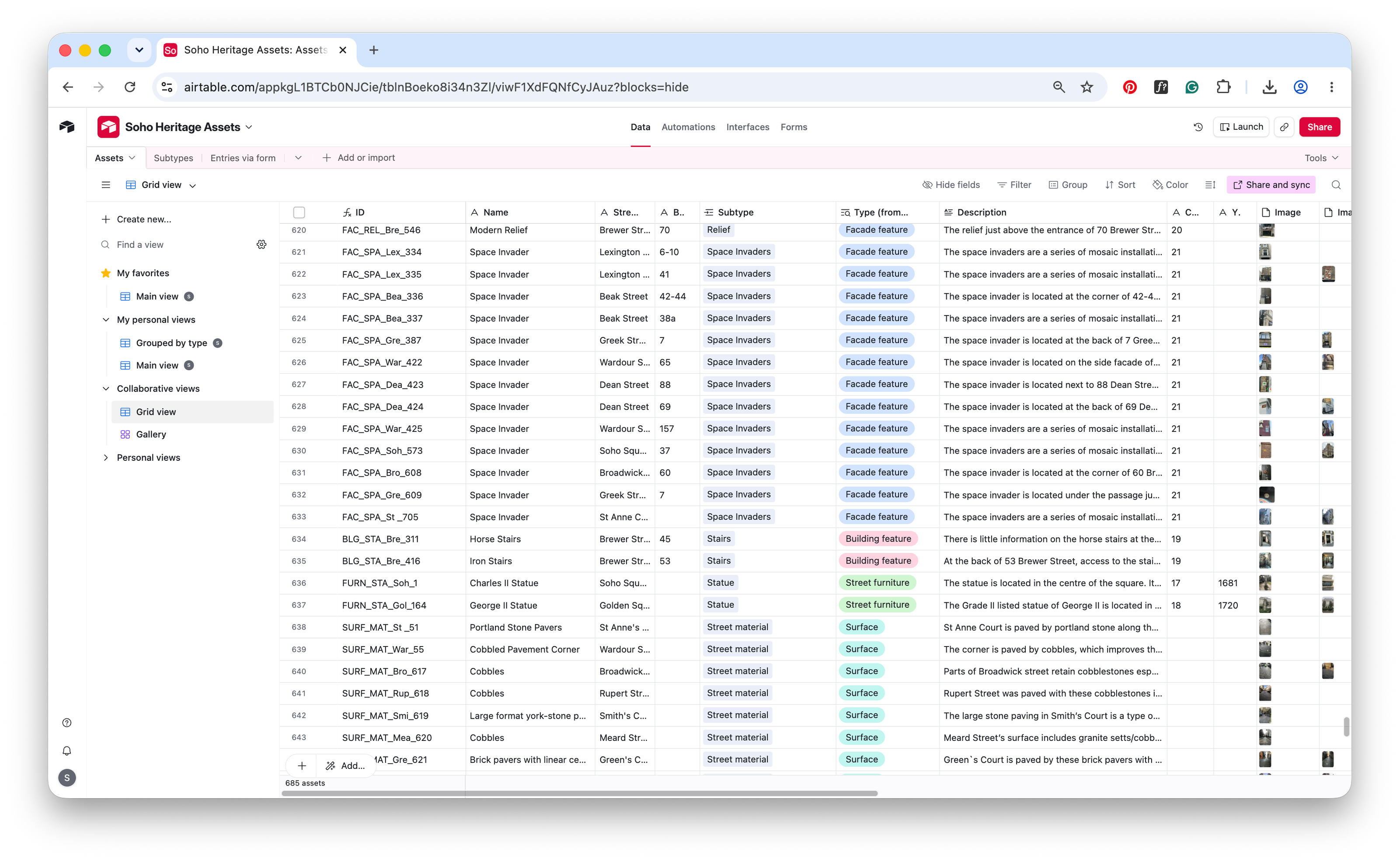Collapse My personal views section
The width and height of the screenshot is (1400, 862).
click(x=105, y=320)
